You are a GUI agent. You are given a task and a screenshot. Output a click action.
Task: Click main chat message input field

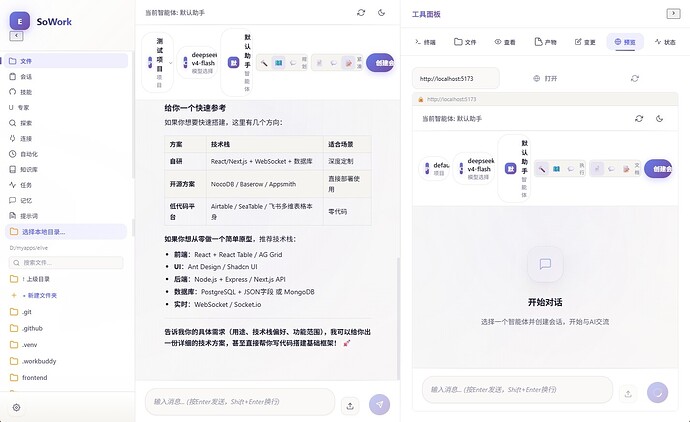[240, 401]
